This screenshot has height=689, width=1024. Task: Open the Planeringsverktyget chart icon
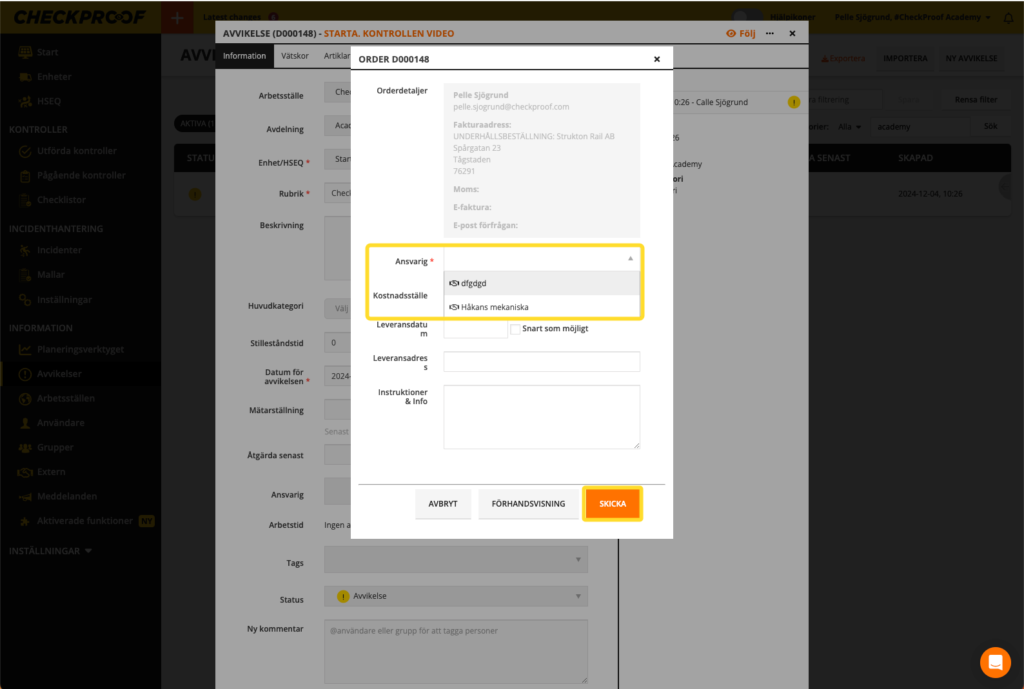26,350
